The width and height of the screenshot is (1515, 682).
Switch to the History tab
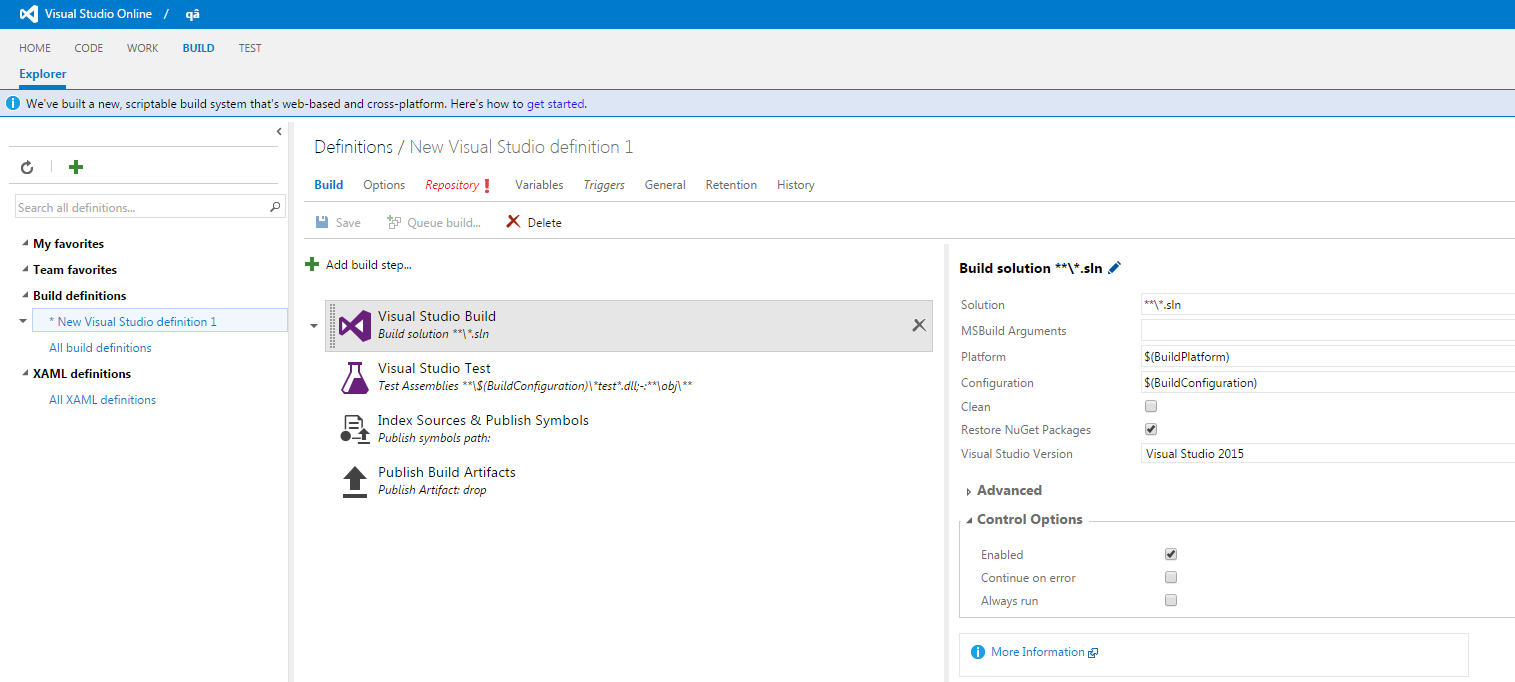796,185
